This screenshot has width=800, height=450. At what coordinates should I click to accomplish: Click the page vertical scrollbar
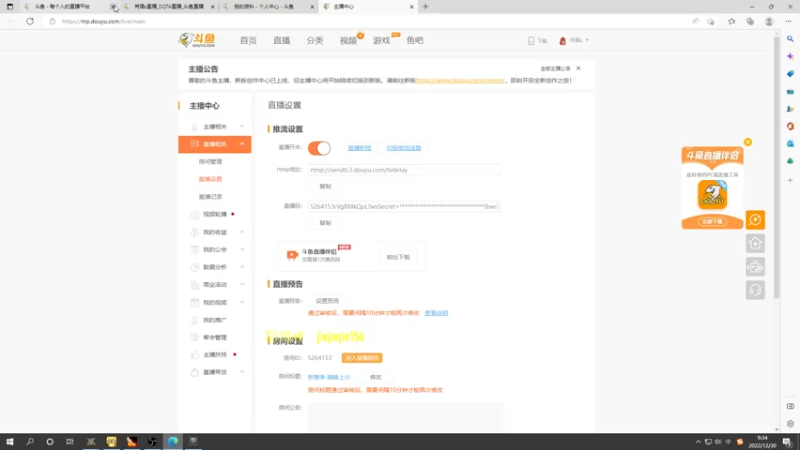pyautogui.click(x=777, y=168)
